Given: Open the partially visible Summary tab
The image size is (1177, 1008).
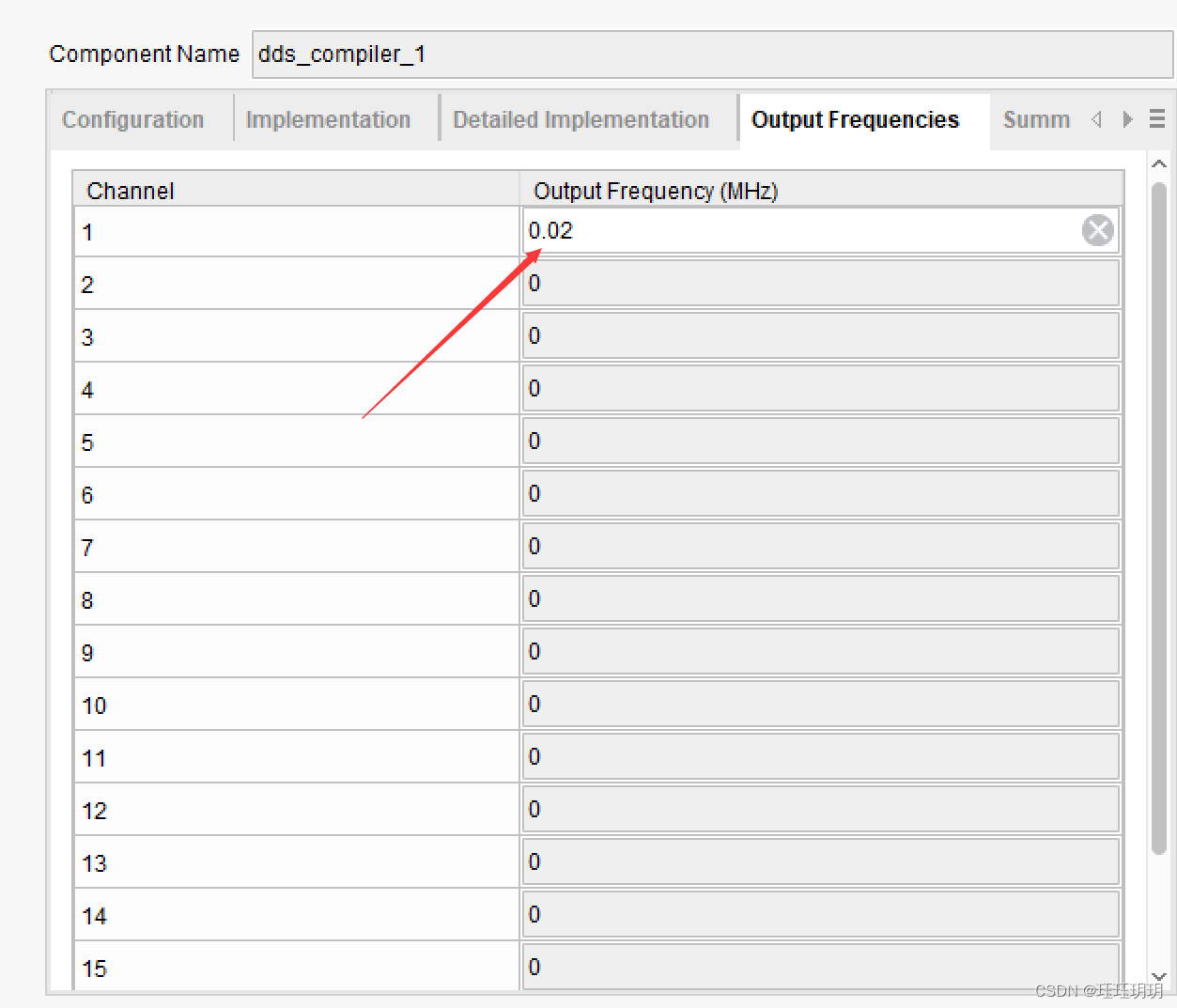Looking at the screenshot, I should click(1035, 120).
